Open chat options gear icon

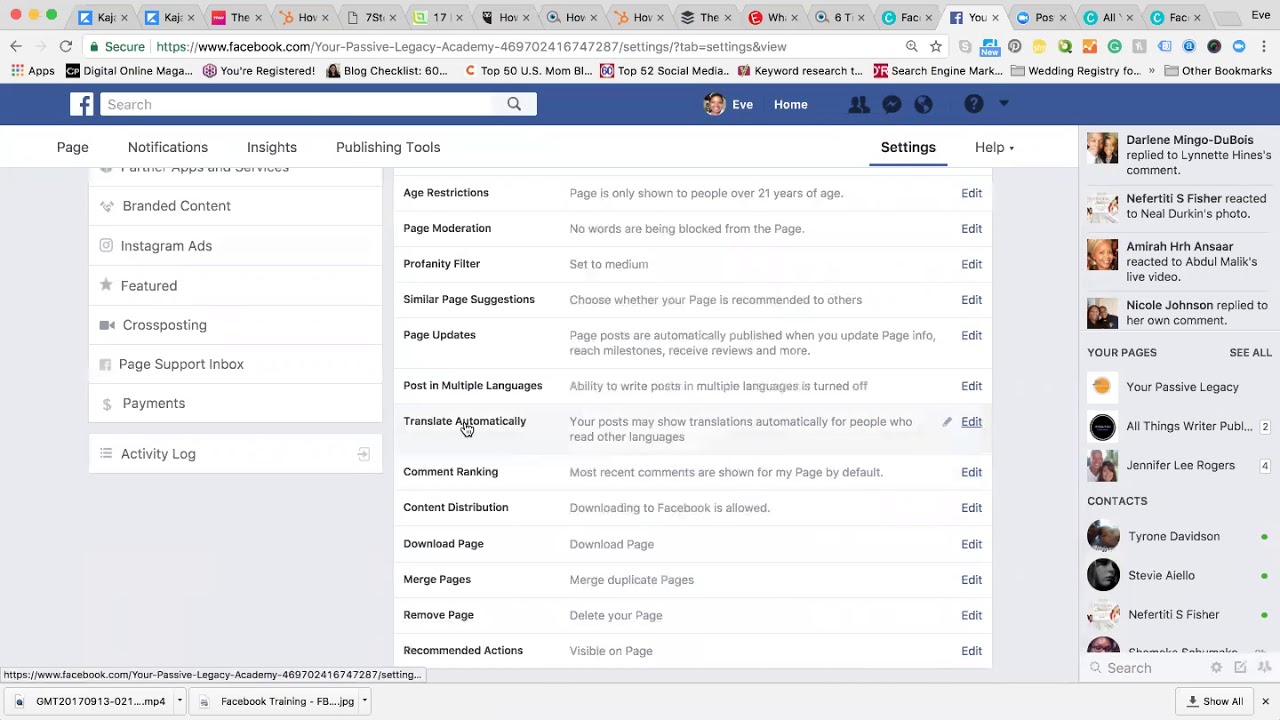tap(1216, 668)
